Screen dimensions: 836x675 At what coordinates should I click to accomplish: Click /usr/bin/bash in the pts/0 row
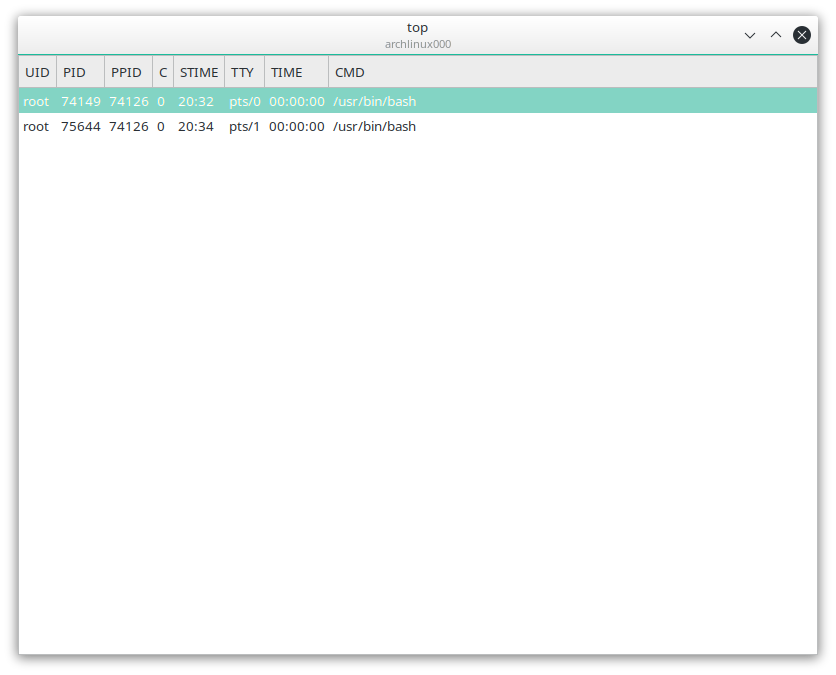point(374,101)
